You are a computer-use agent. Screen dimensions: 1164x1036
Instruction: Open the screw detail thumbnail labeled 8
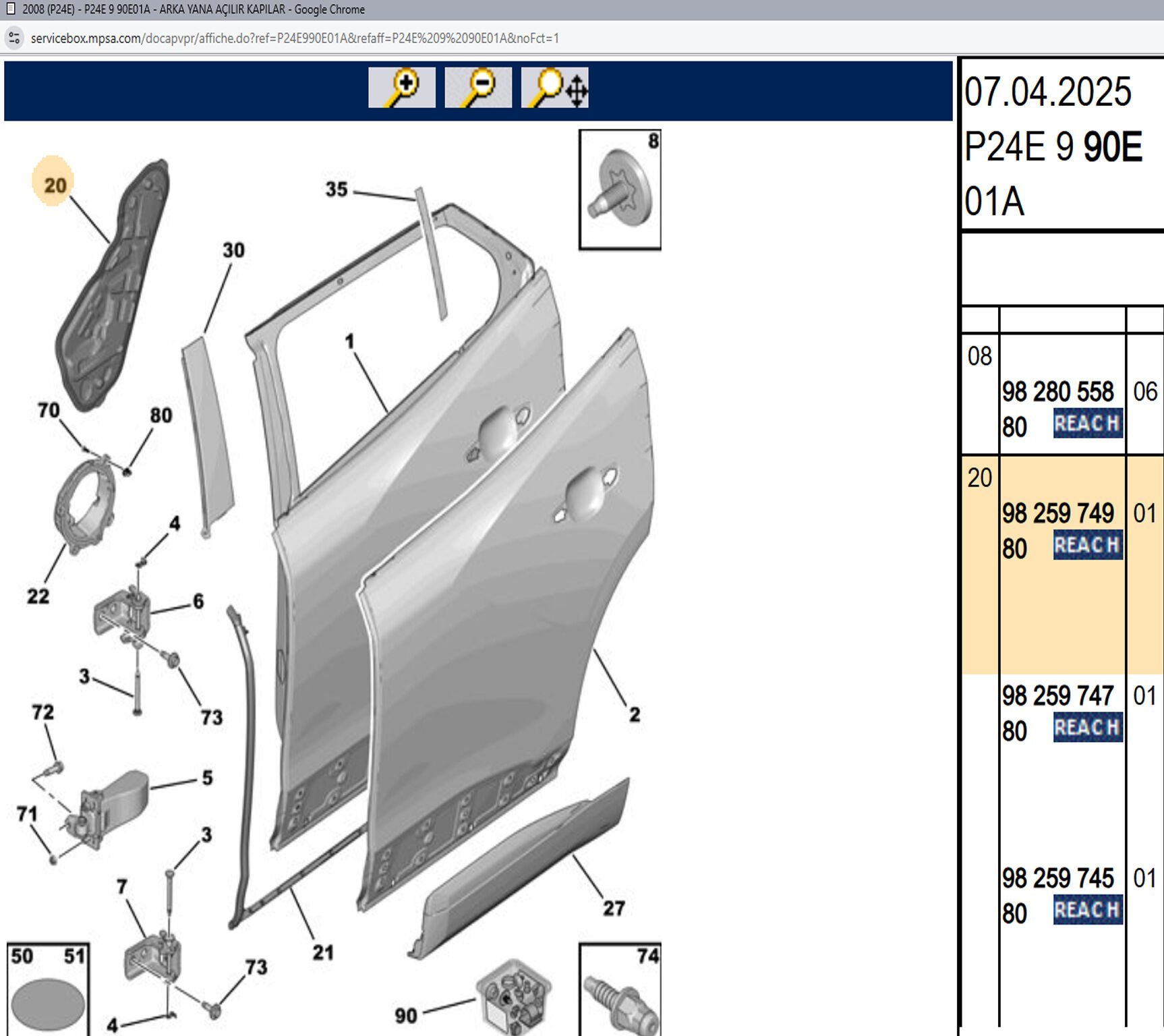click(620, 190)
